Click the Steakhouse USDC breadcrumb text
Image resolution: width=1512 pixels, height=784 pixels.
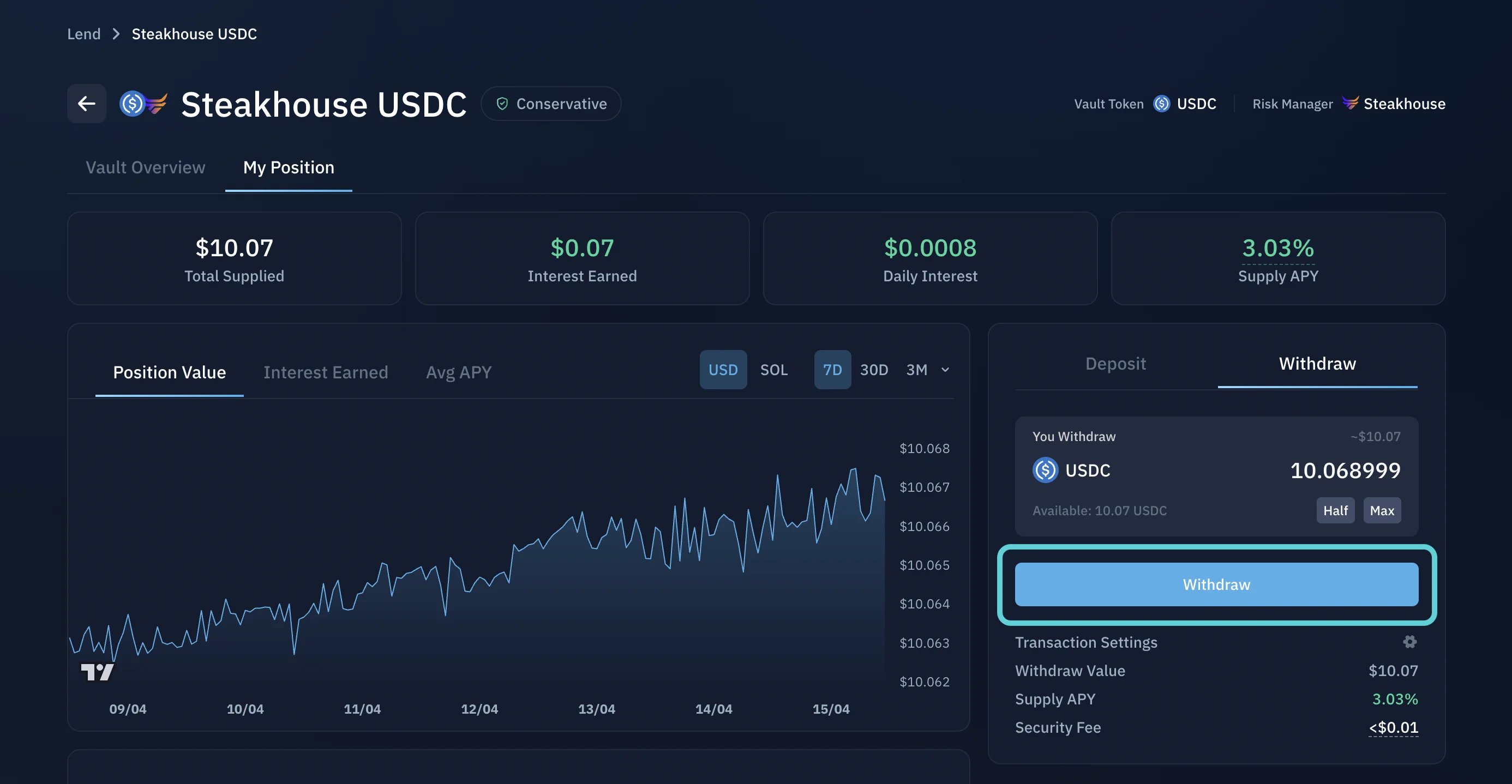pos(194,34)
